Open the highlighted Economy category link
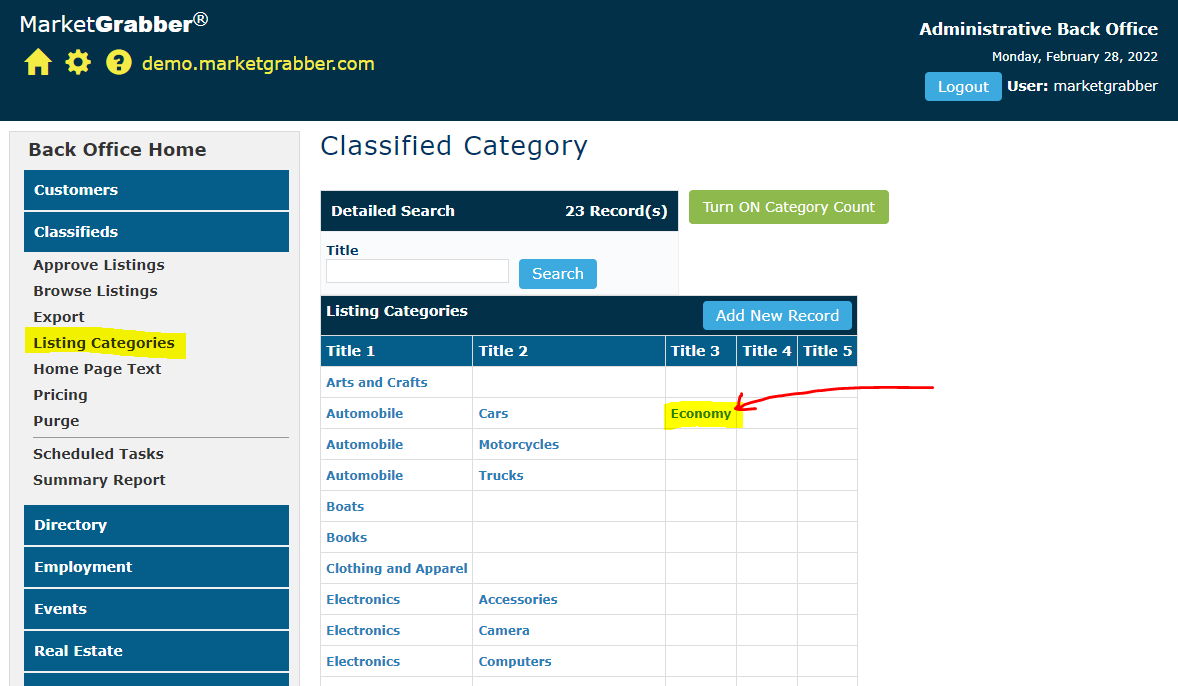This screenshot has height=686, width=1178. 700,414
